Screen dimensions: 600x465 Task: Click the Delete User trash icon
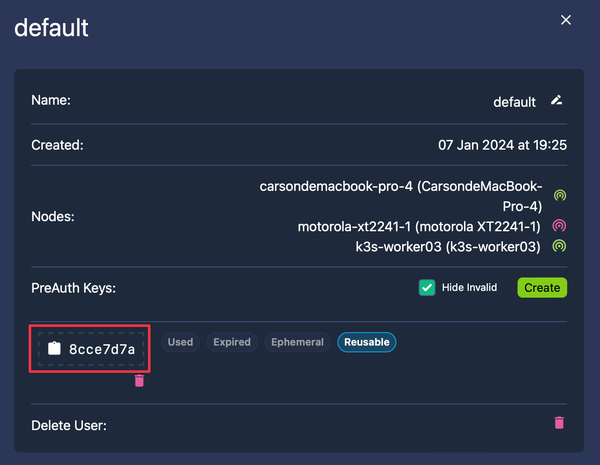click(x=559, y=423)
